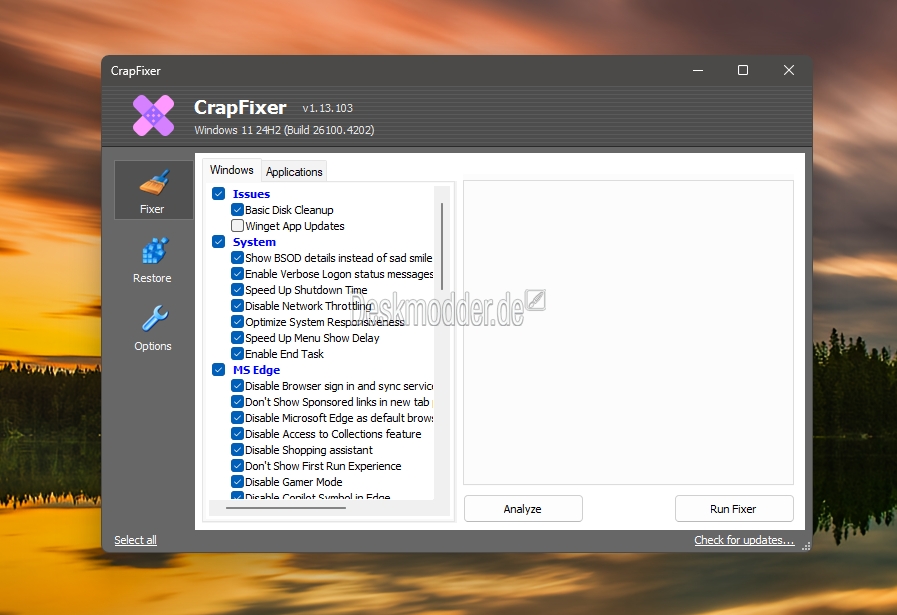The image size is (897, 615).
Task: Click the Select all link
Action: coord(136,540)
